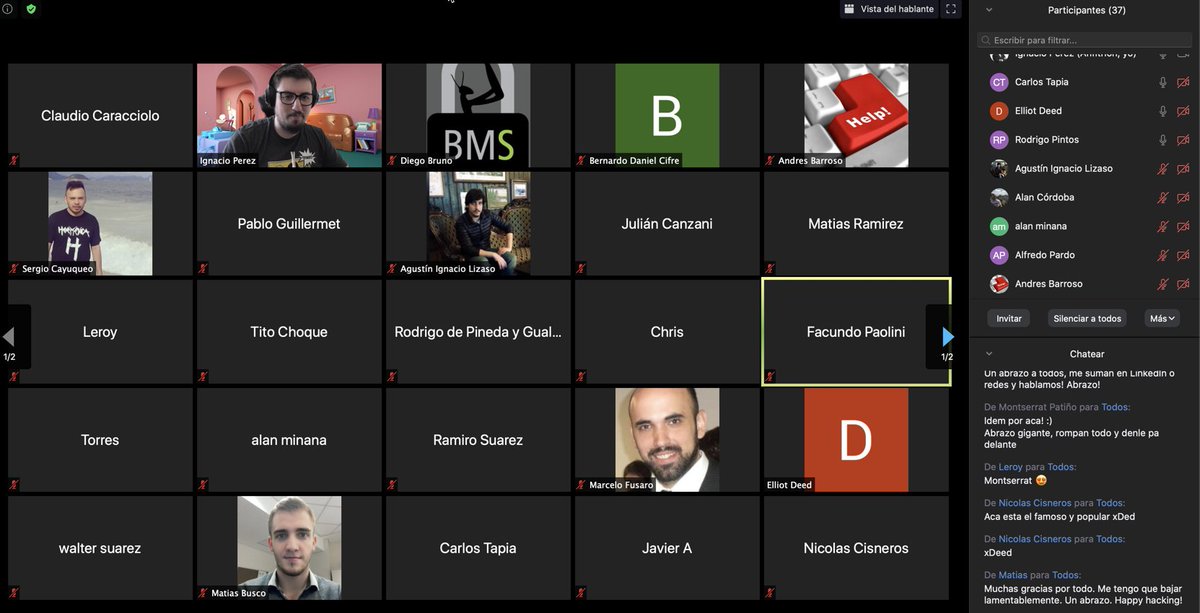The height and width of the screenshot is (613, 1200).
Task: Toggle Carlos Tapia's microphone icon
Action: [1163, 82]
